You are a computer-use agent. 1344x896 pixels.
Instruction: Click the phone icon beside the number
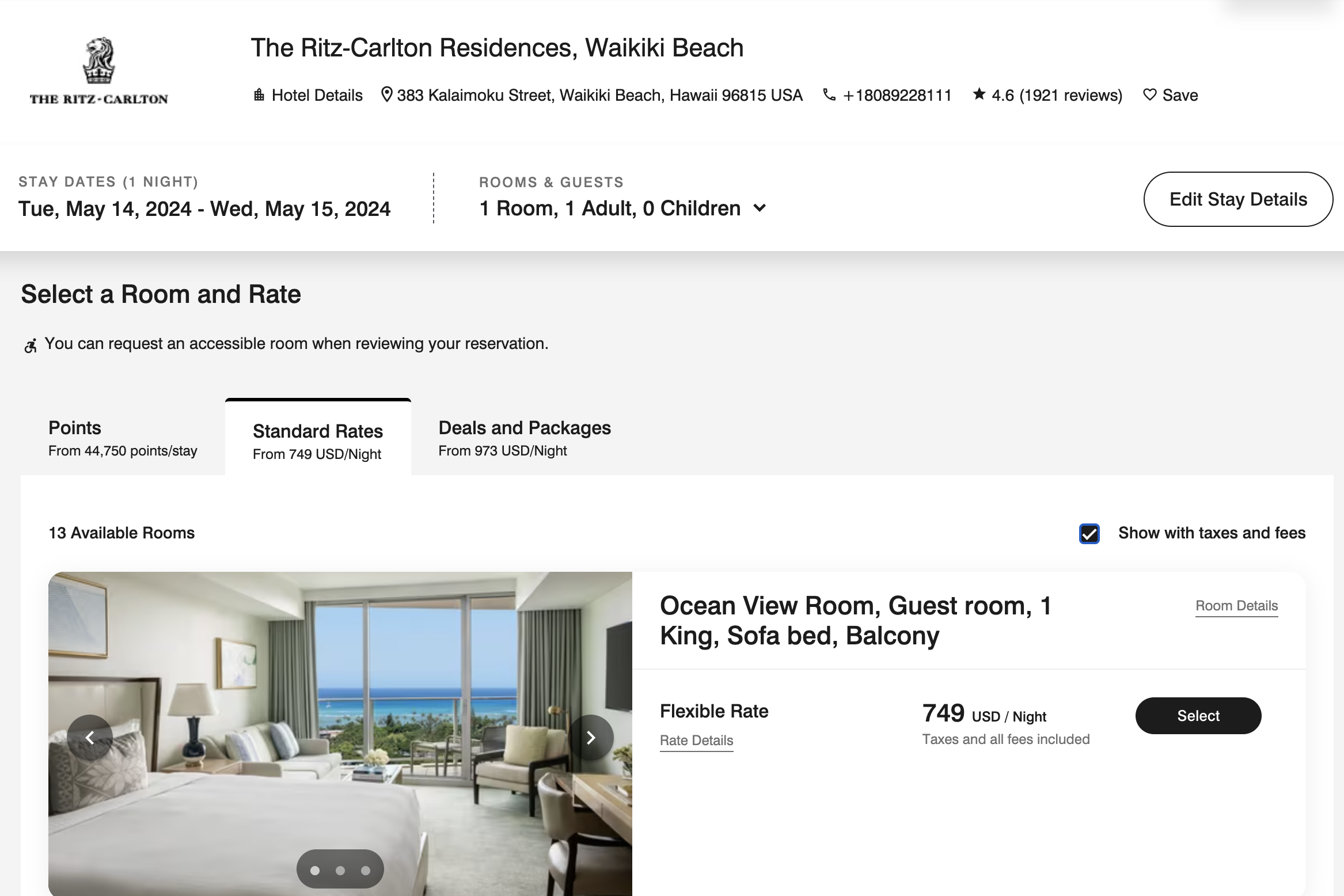click(829, 94)
